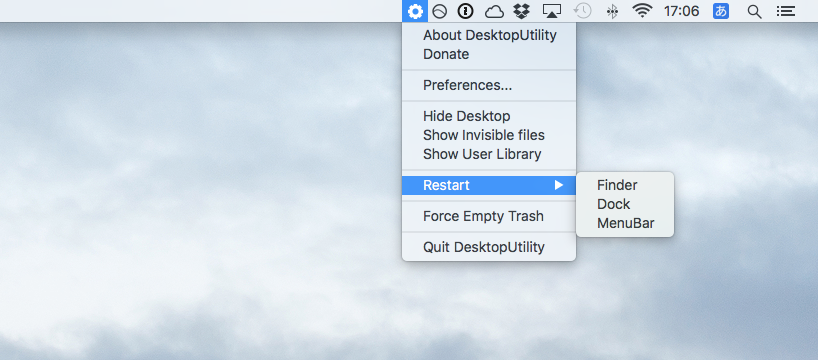The height and width of the screenshot is (360, 818).
Task: Choose Dock in the Restart submenu
Action: pos(625,204)
